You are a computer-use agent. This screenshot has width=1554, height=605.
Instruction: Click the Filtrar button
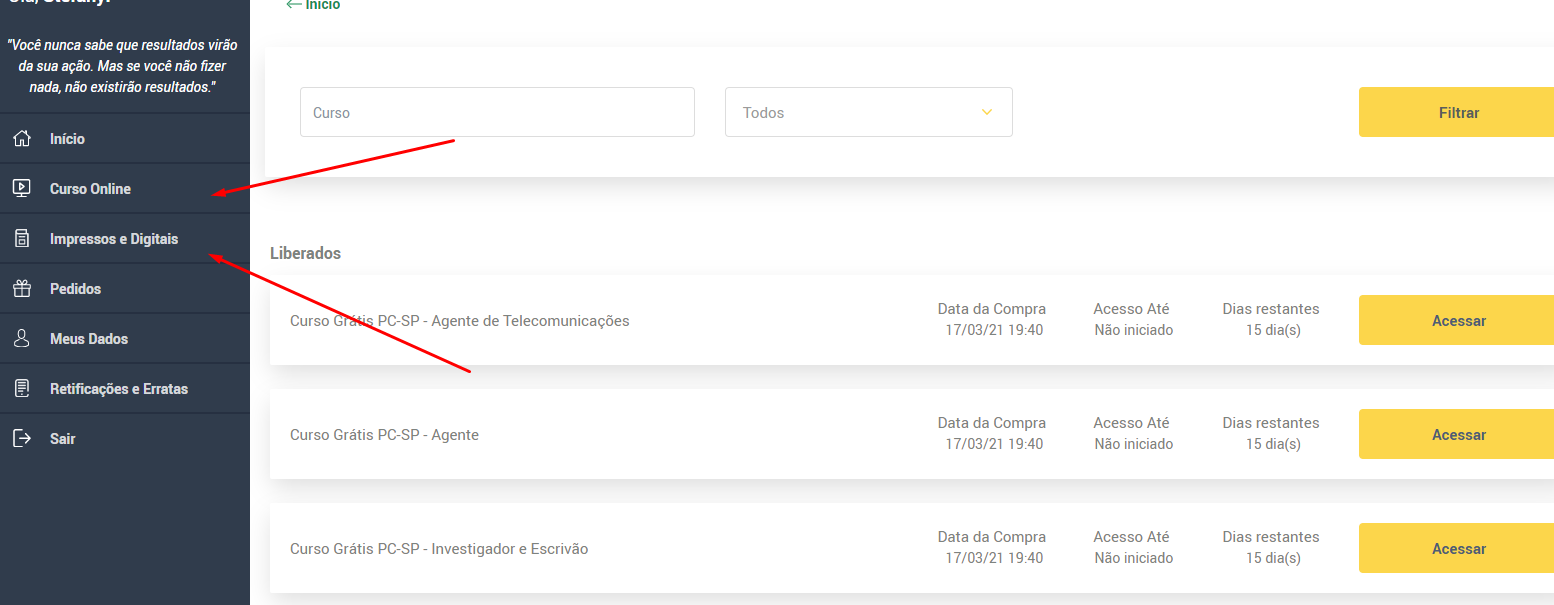coord(1456,112)
